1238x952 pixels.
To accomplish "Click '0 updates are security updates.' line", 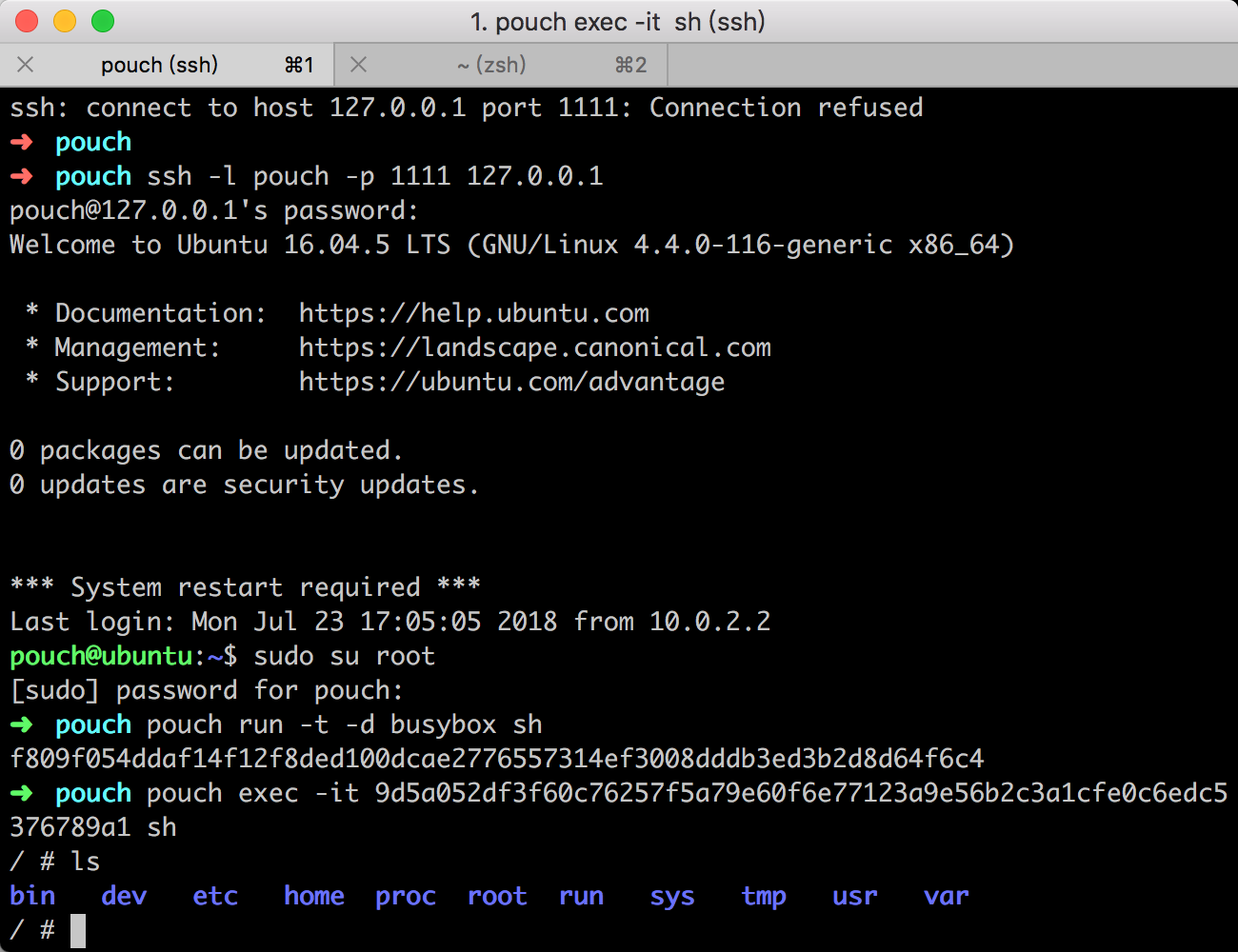I will pos(245,485).
